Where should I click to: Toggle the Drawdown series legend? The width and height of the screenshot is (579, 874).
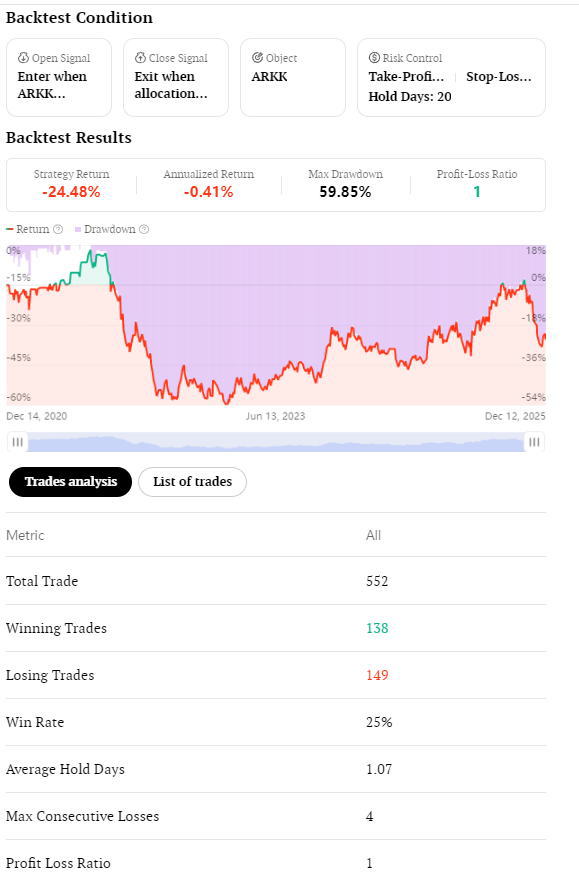point(105,229)
